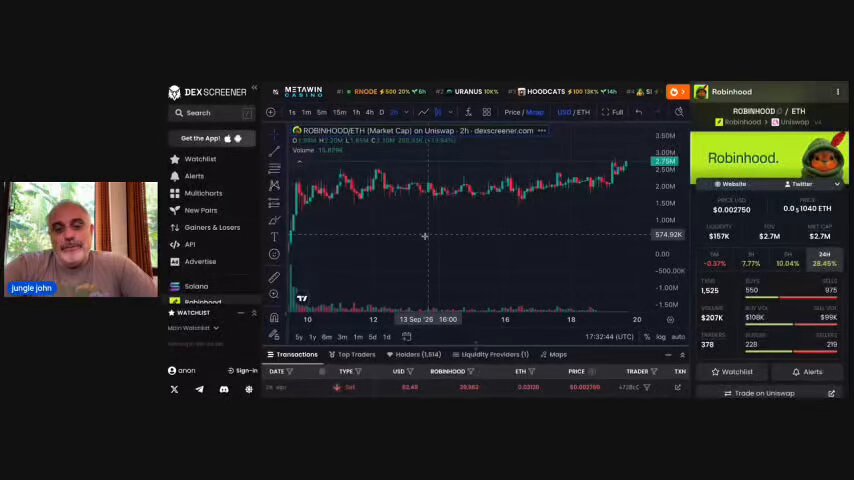
Task: Open the Maps tab
Action: [553, 355]
